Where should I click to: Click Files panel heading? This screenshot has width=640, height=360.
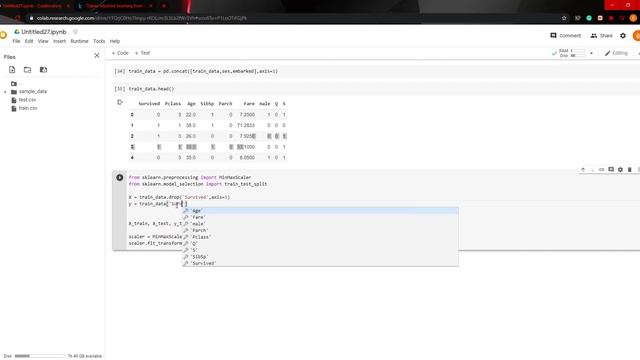(x=9, y=57)
